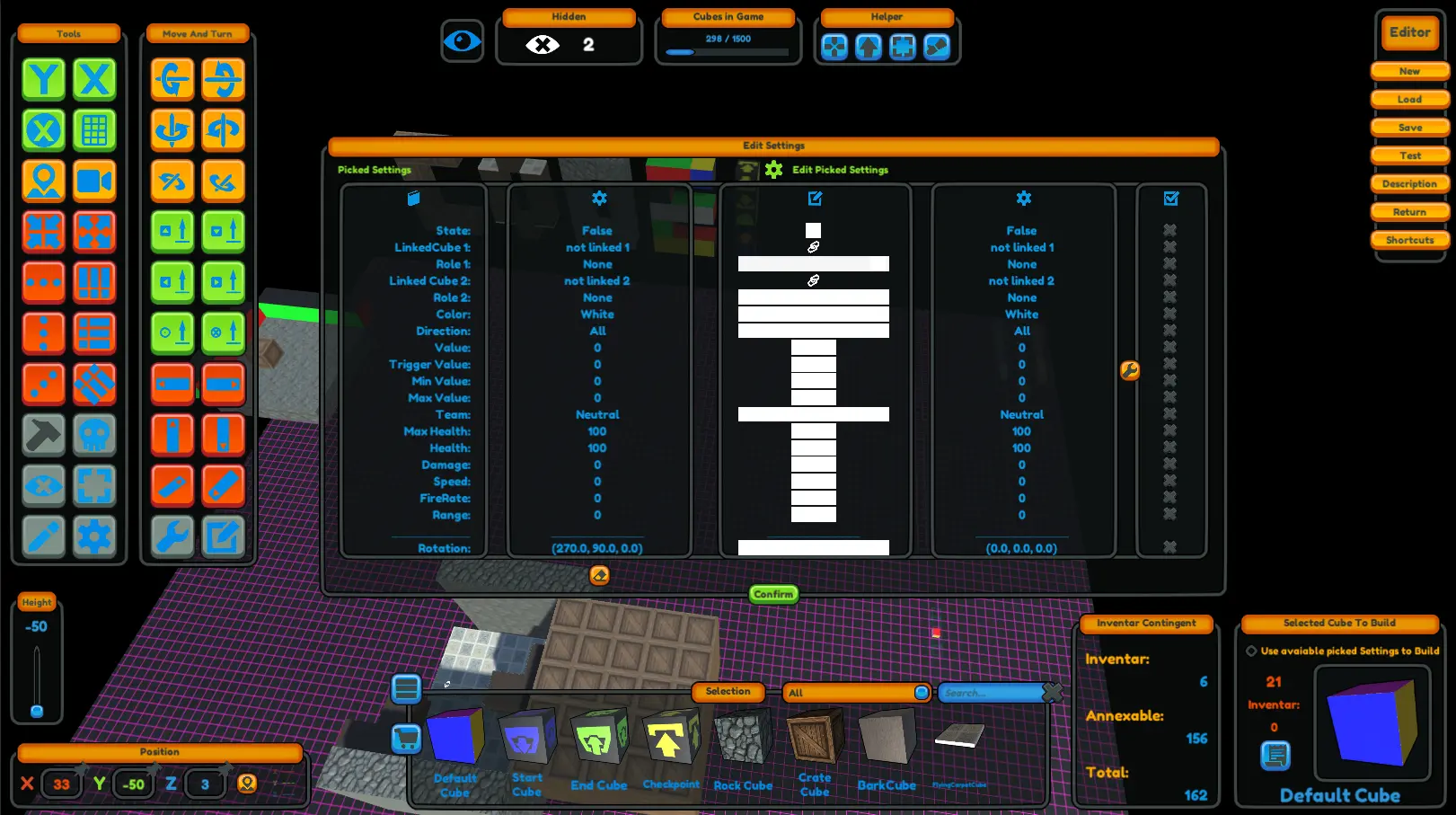The image size is (1456, 815).
Task: Click the orange eraser icon below Picked Settings
Action: point(599,575)
